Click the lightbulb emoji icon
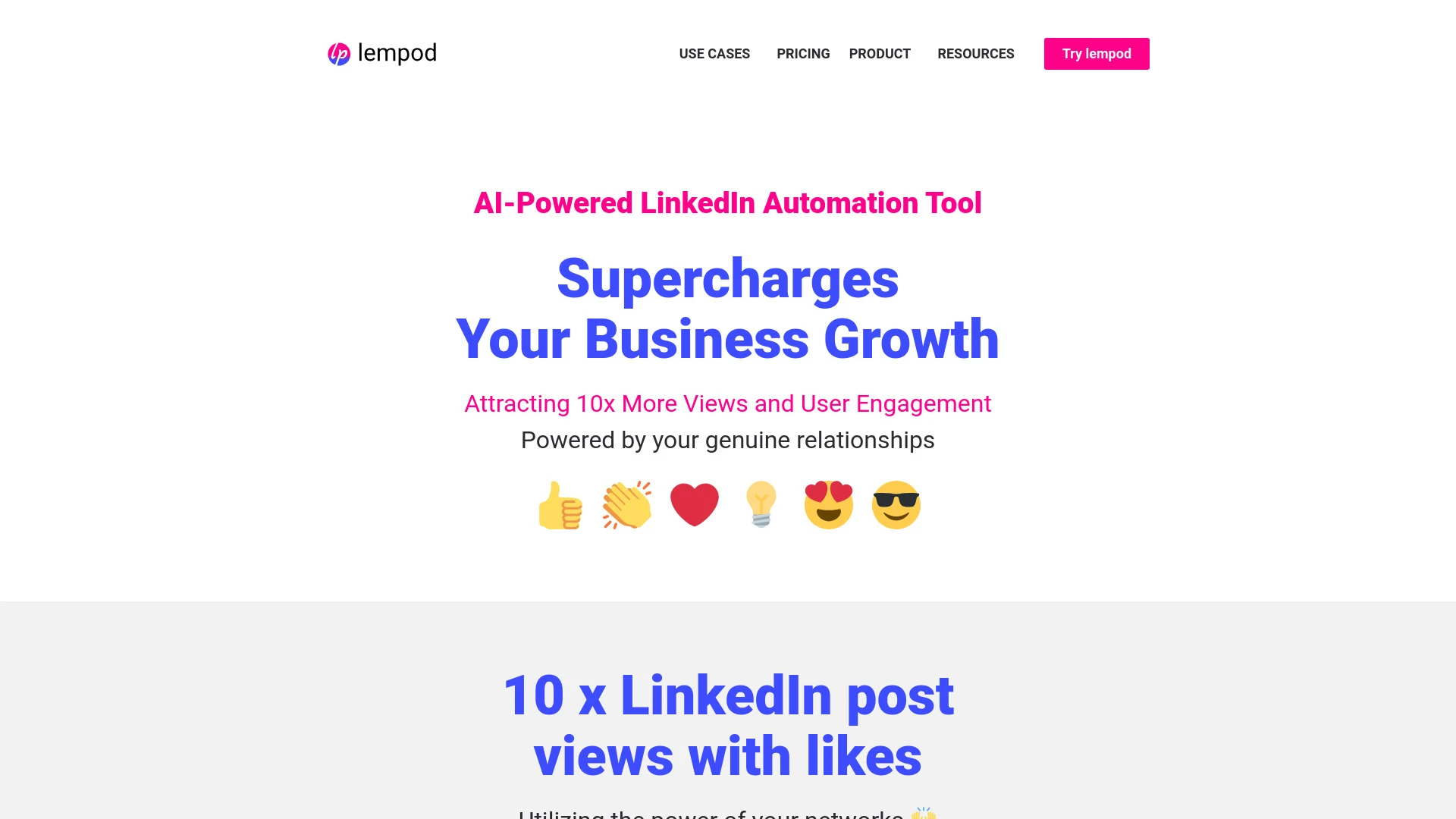This screenshot has height=819, width=1456. point(762,505)
